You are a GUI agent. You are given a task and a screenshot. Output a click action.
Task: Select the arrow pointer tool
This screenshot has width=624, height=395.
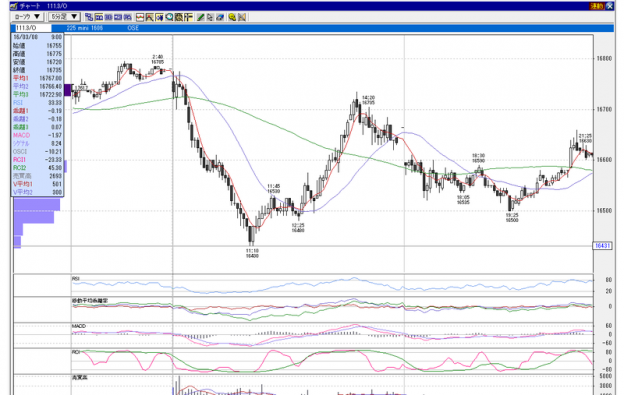(210, 17)
